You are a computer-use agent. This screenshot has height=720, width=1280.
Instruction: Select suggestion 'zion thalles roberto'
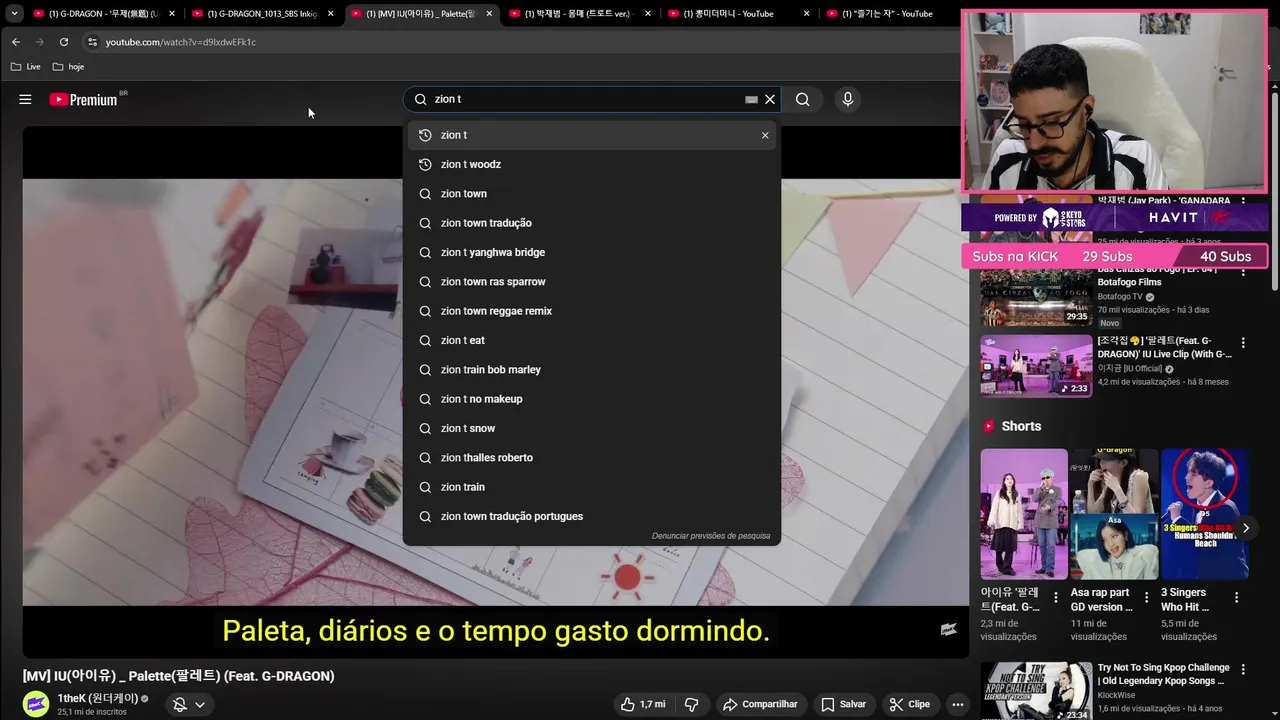(592, 458)
